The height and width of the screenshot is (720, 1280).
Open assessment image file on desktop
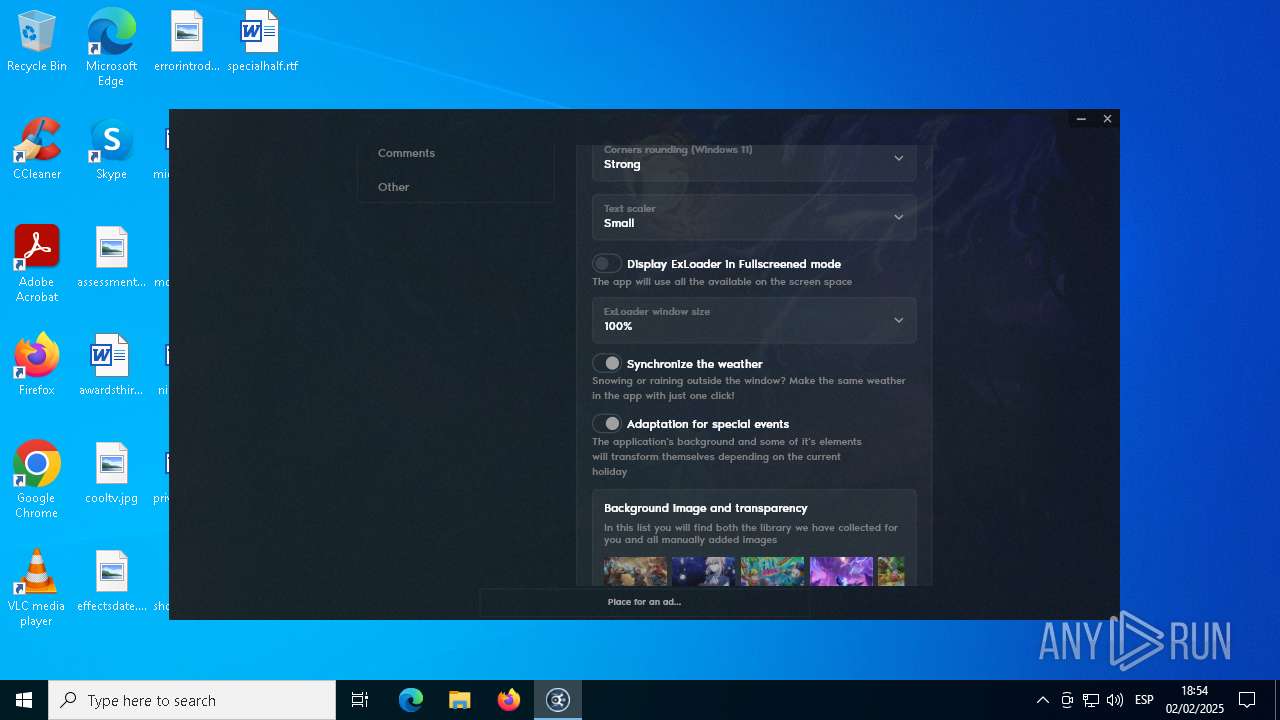tap(111, 258)
